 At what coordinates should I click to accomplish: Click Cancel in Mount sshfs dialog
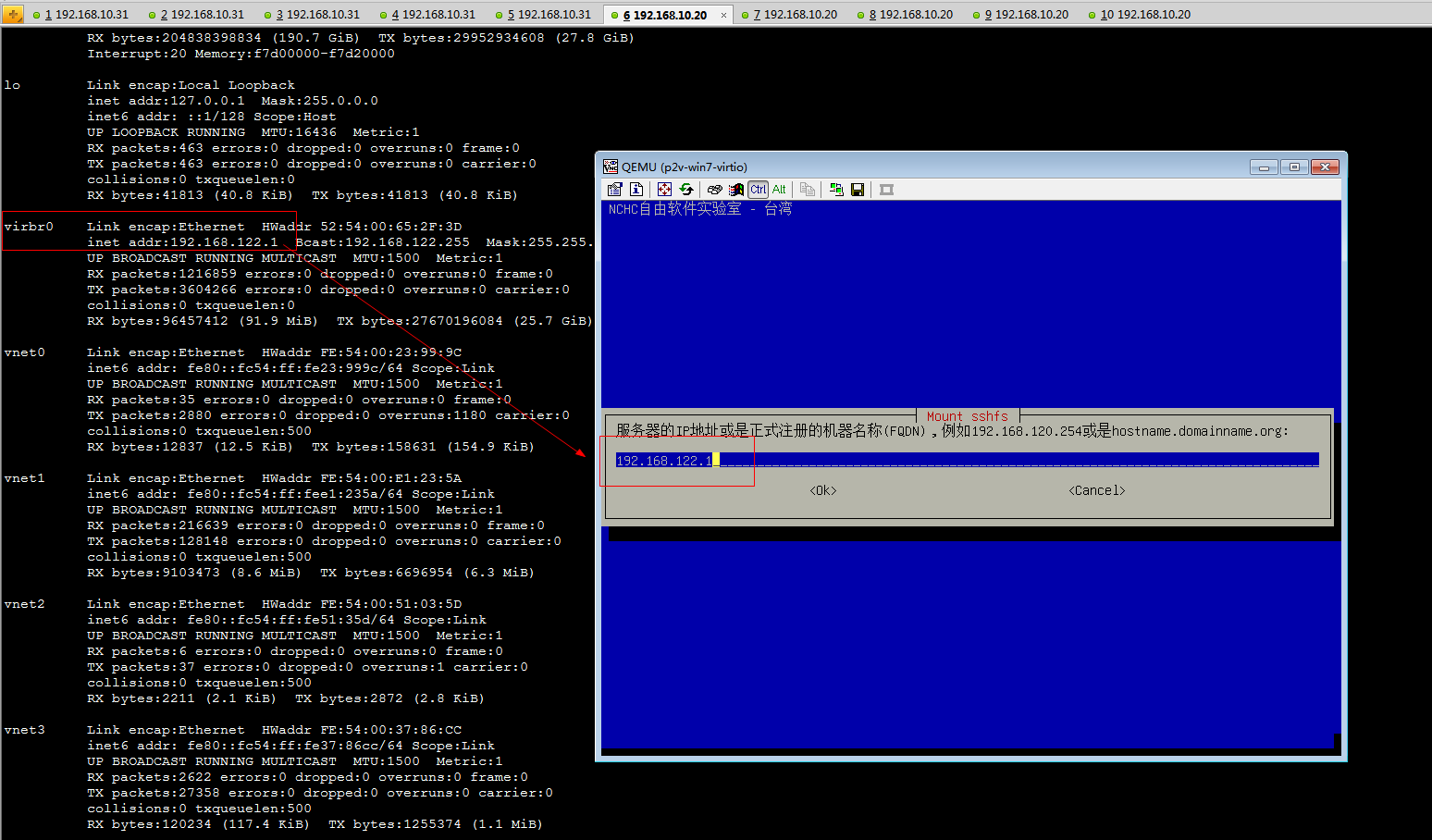tap(1097, 490)
